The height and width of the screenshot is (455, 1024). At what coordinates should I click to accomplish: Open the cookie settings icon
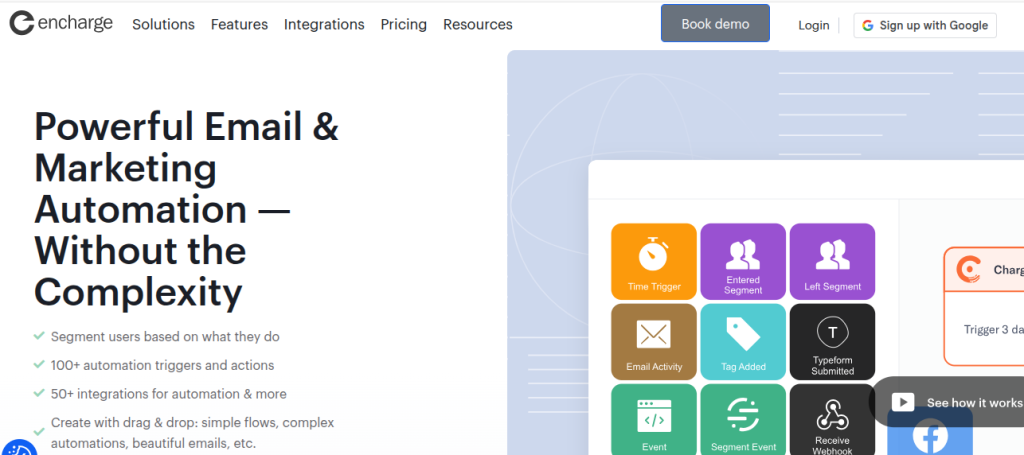(18, 448)
